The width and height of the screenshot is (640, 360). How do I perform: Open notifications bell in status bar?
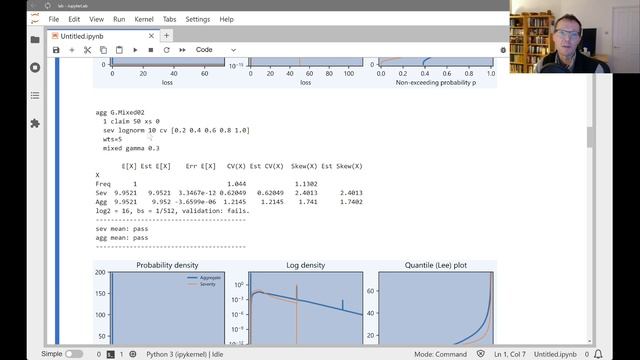598,354
